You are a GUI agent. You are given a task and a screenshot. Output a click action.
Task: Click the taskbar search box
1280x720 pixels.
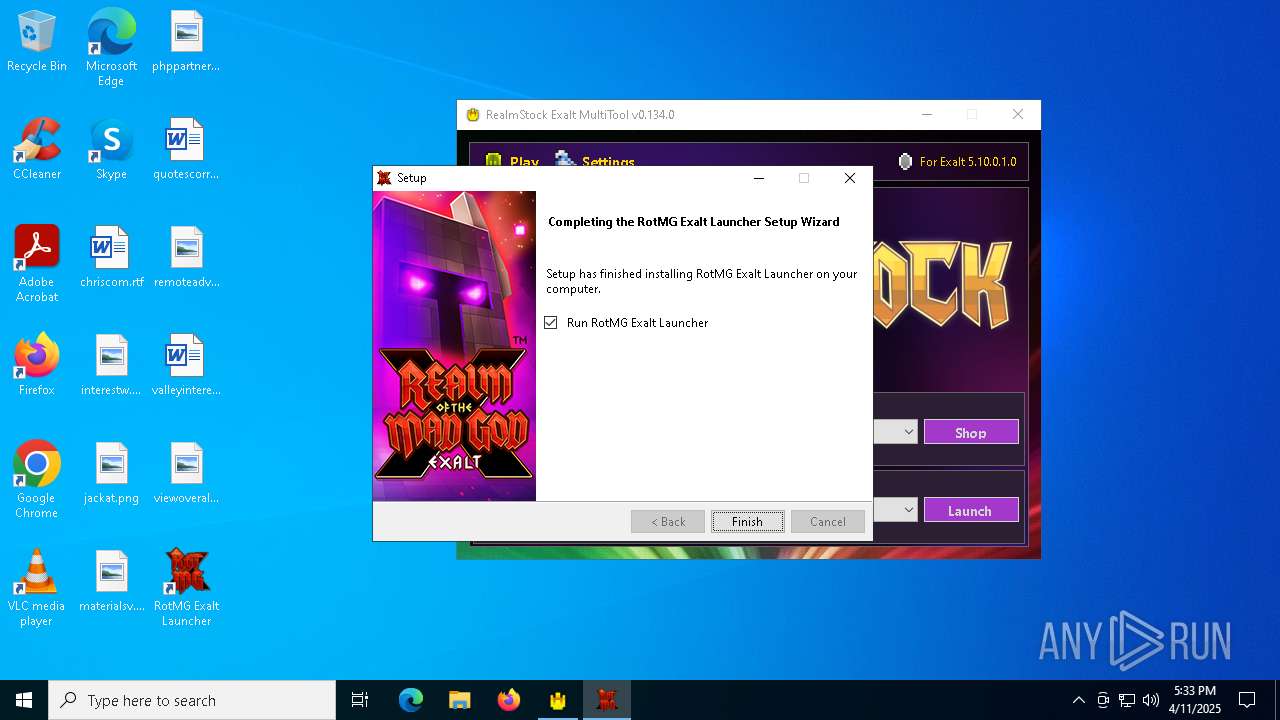click(192, 700)
